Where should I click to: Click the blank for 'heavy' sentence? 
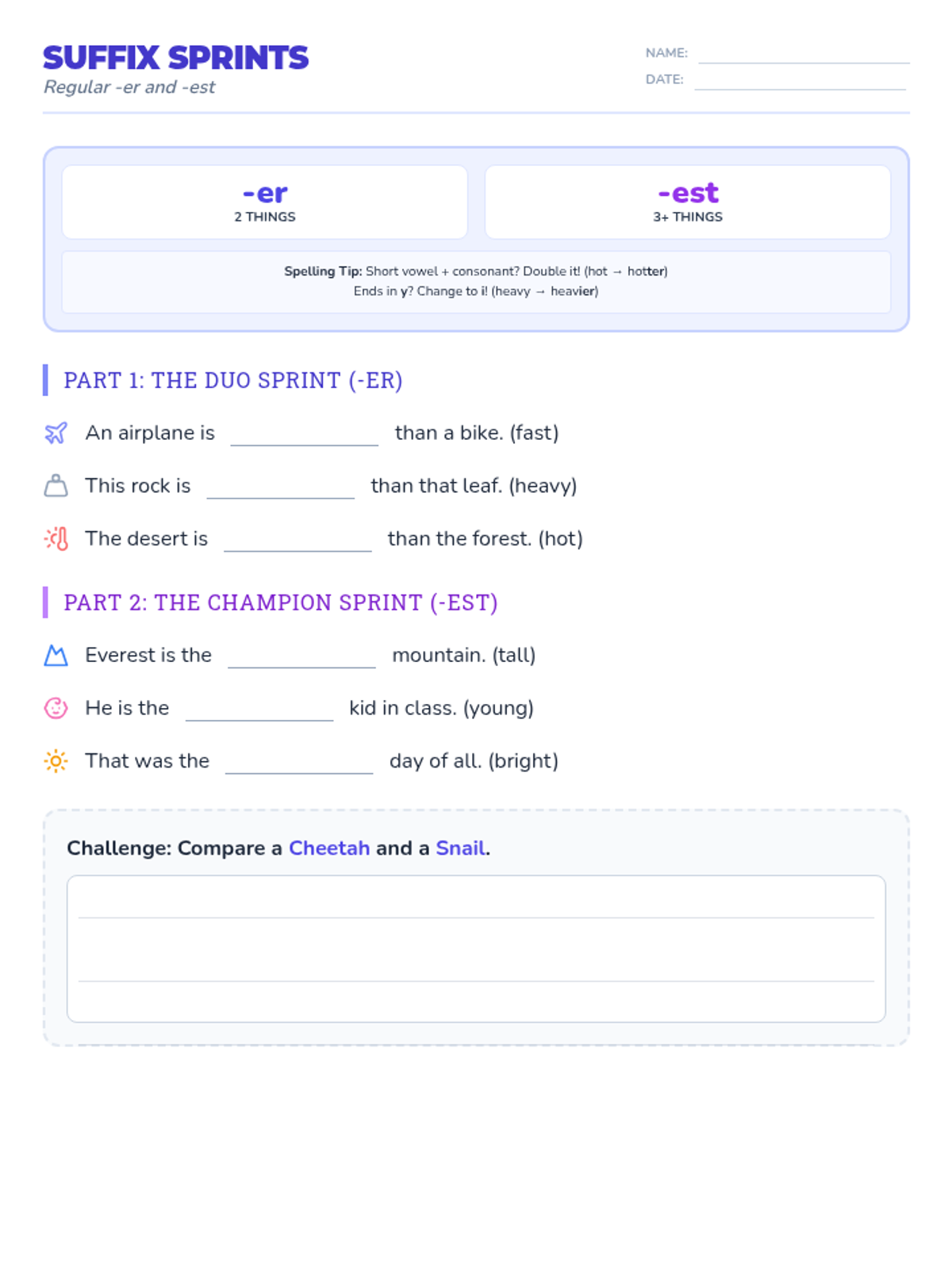point(280,488)
